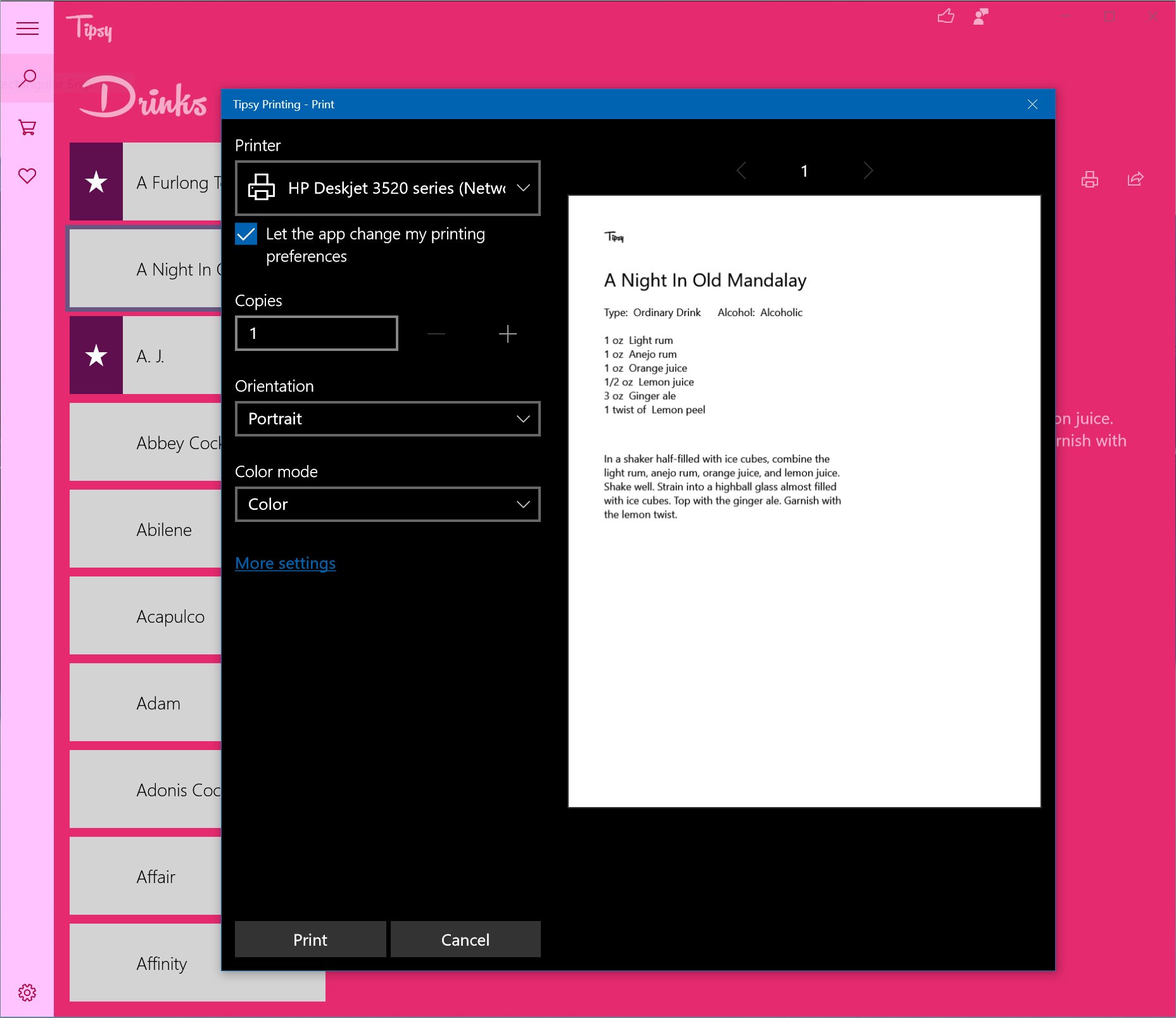Decrease number of copies
1176x1018 pixels.
tap(436, 334)
